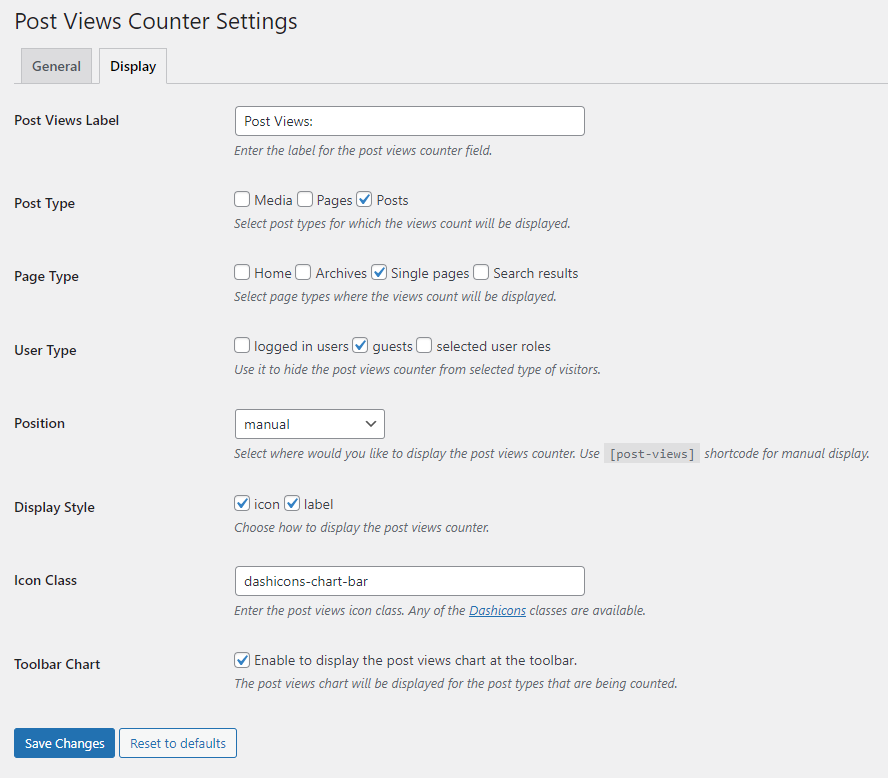The image size is (888, 778).
Task: Disable the icon display style
Action: tap(241, 503)
